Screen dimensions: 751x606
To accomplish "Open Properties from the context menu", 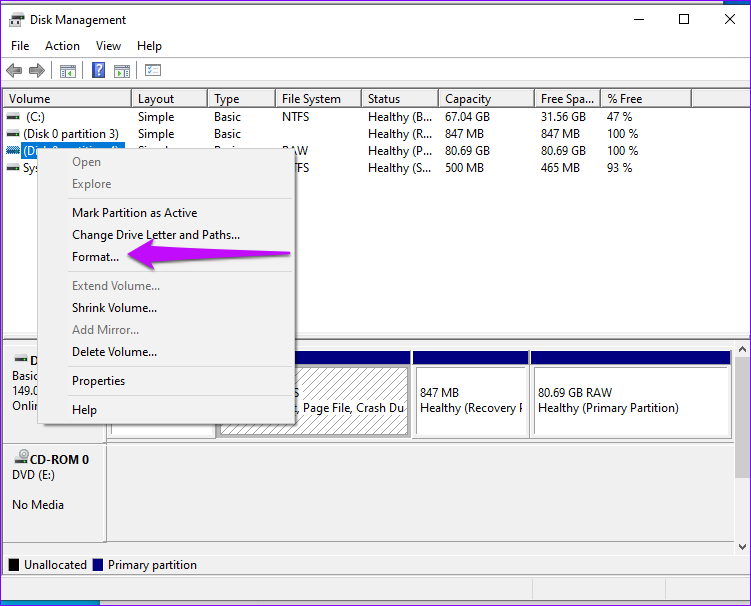I will pos(99,381).
